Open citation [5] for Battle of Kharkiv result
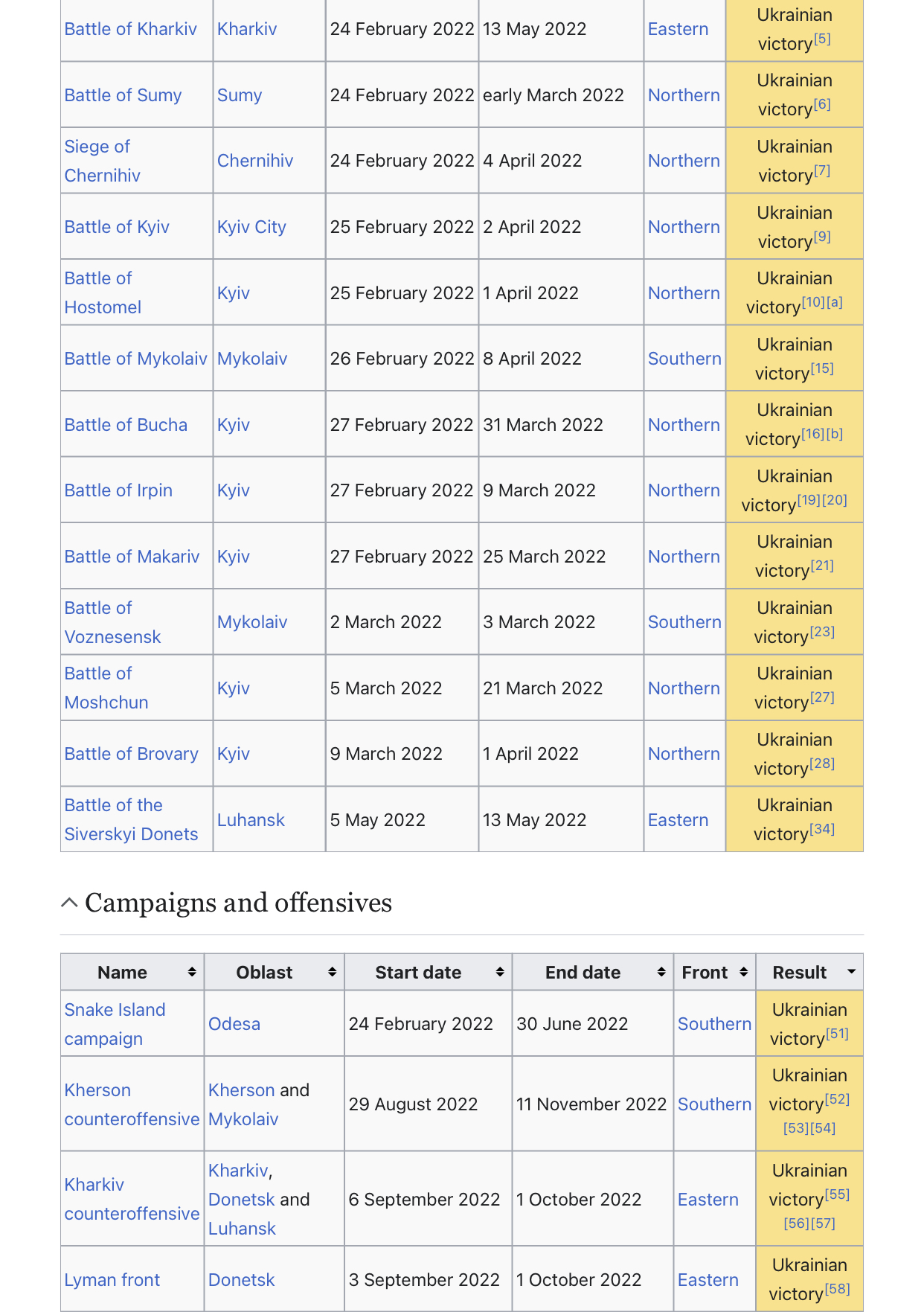The height and width of the screenshot is (1312, 924). pos(821,39)
